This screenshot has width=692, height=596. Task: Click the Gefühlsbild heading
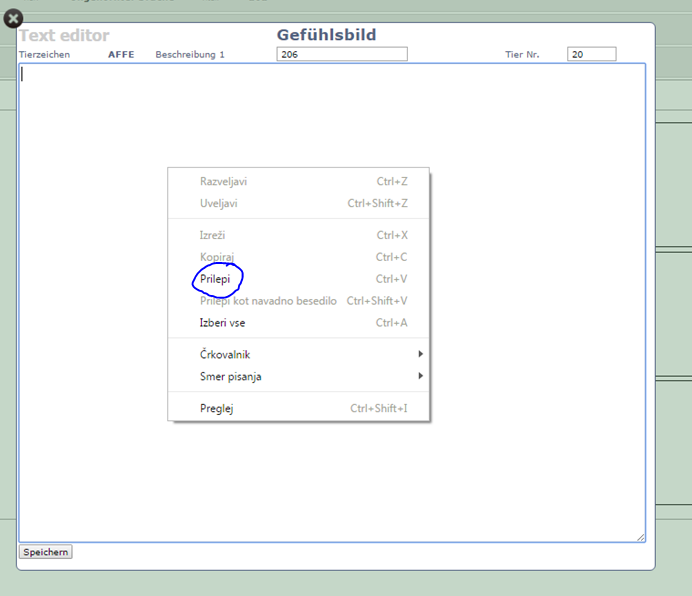click(326, 35)
